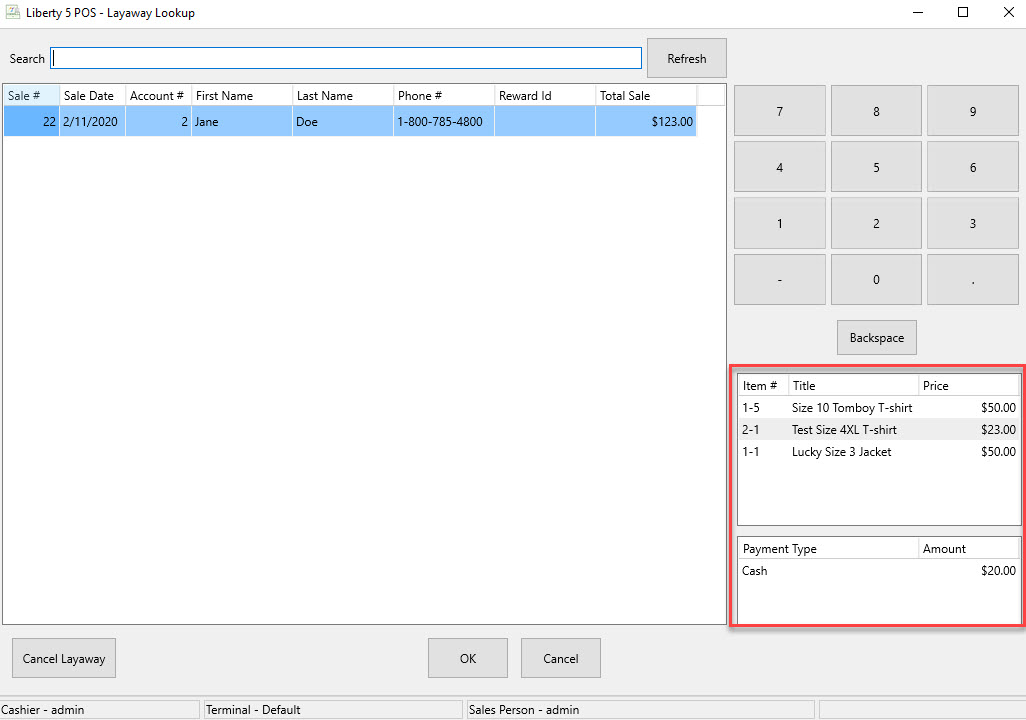Click the Cancel Layaway button
This screenshot has width=1026, height=720.
(x=64, y=658)
